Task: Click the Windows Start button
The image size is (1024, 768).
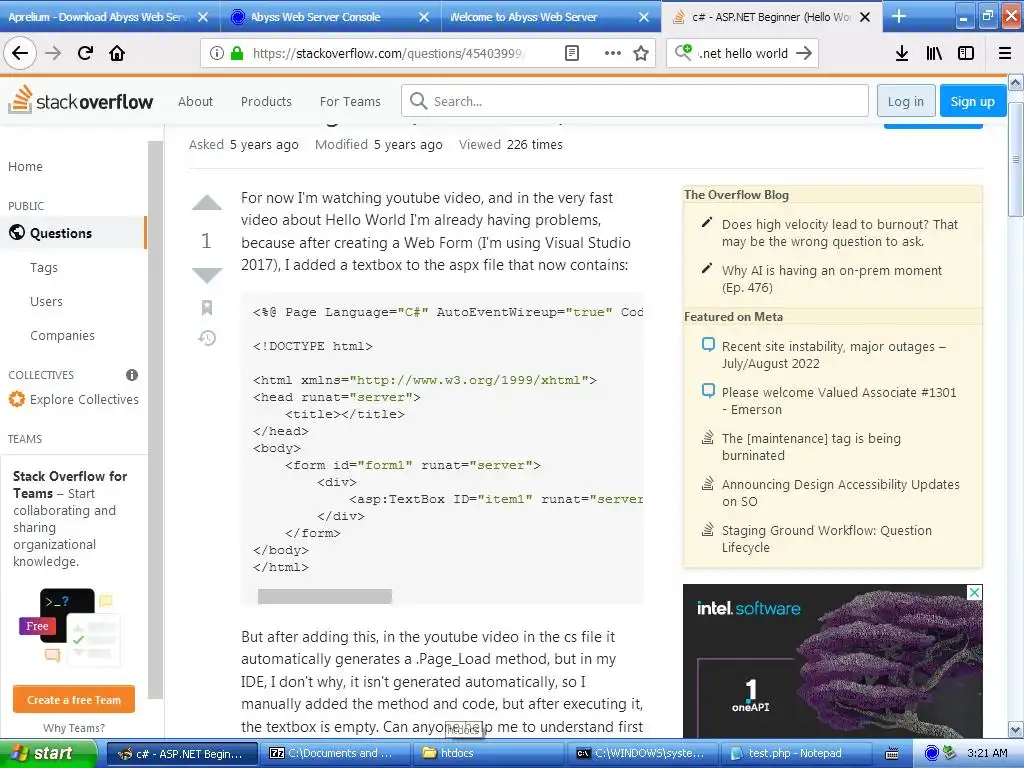Action: [x=47, y=753]
